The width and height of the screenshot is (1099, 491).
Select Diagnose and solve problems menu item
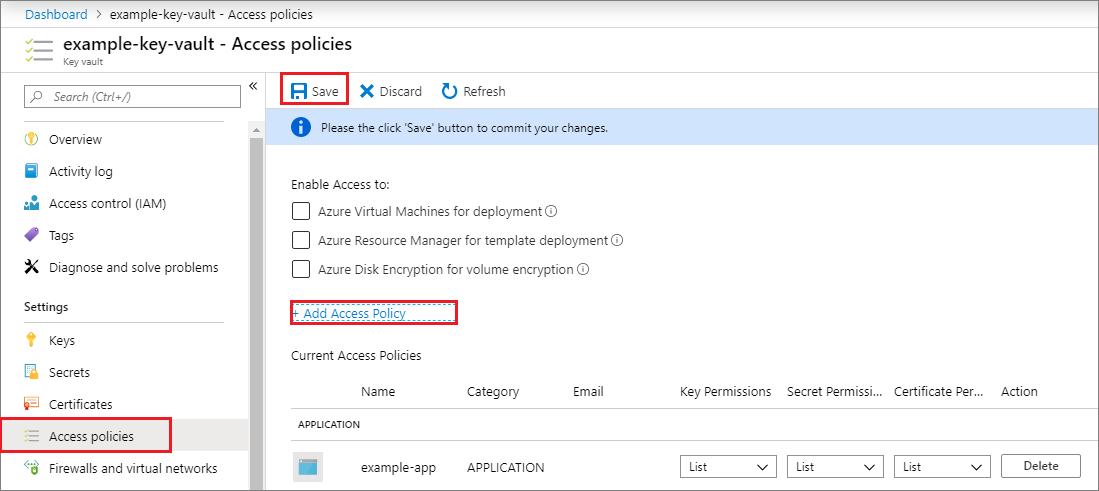coord(133,267)
